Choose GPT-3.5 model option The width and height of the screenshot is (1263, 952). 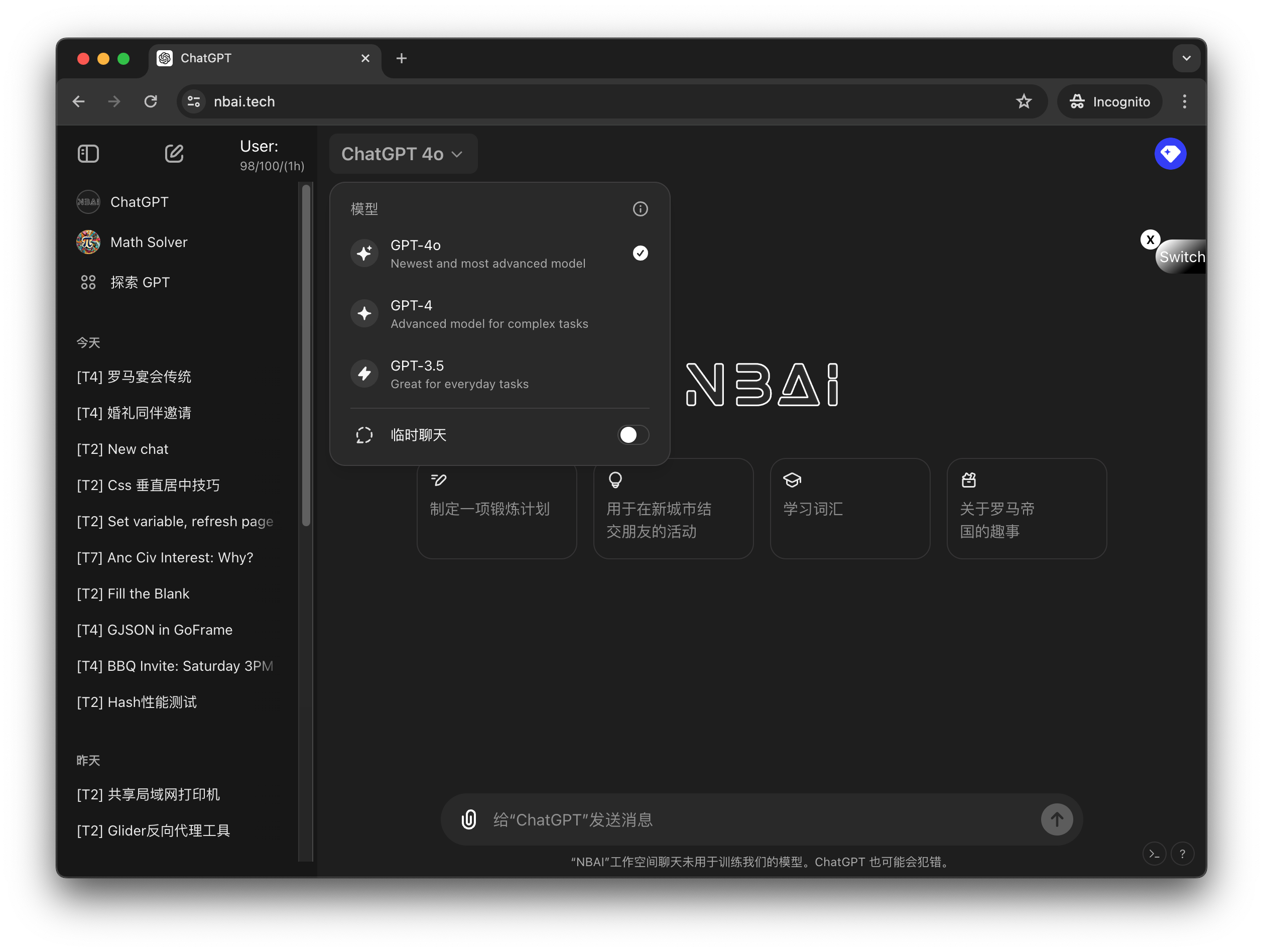click(499, 374)
